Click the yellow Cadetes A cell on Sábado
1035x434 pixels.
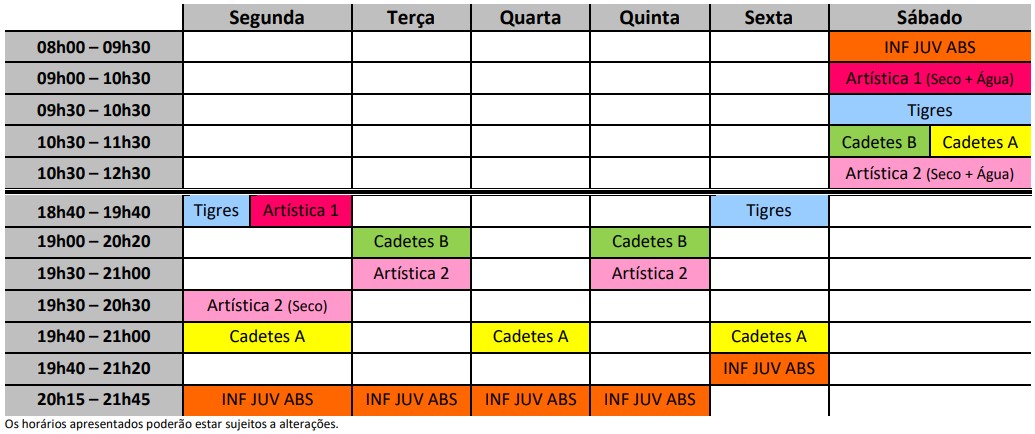pyautogui.click(x=981, y=142)
